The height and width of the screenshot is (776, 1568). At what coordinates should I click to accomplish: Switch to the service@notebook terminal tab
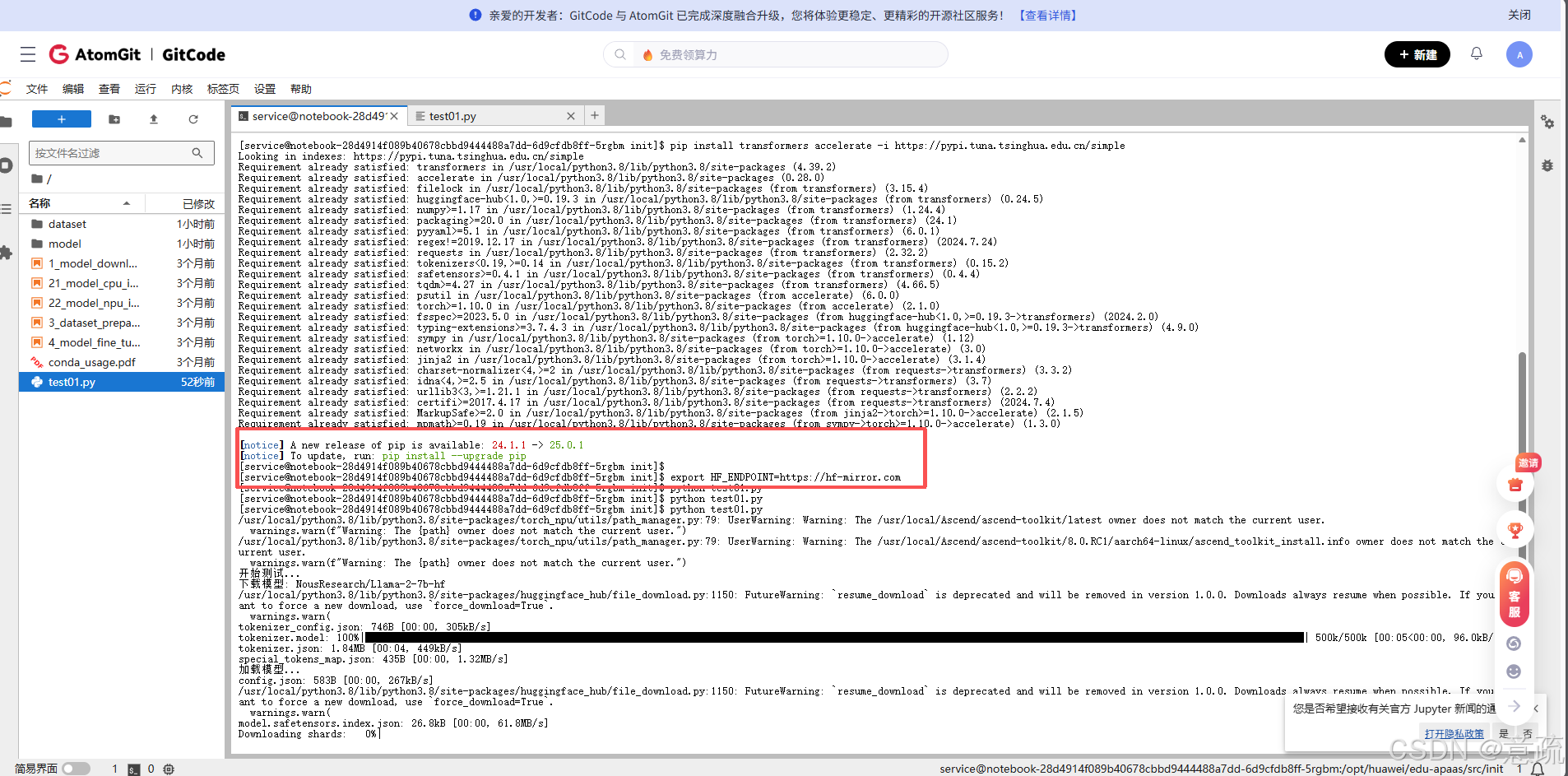(x=318, y=116)
